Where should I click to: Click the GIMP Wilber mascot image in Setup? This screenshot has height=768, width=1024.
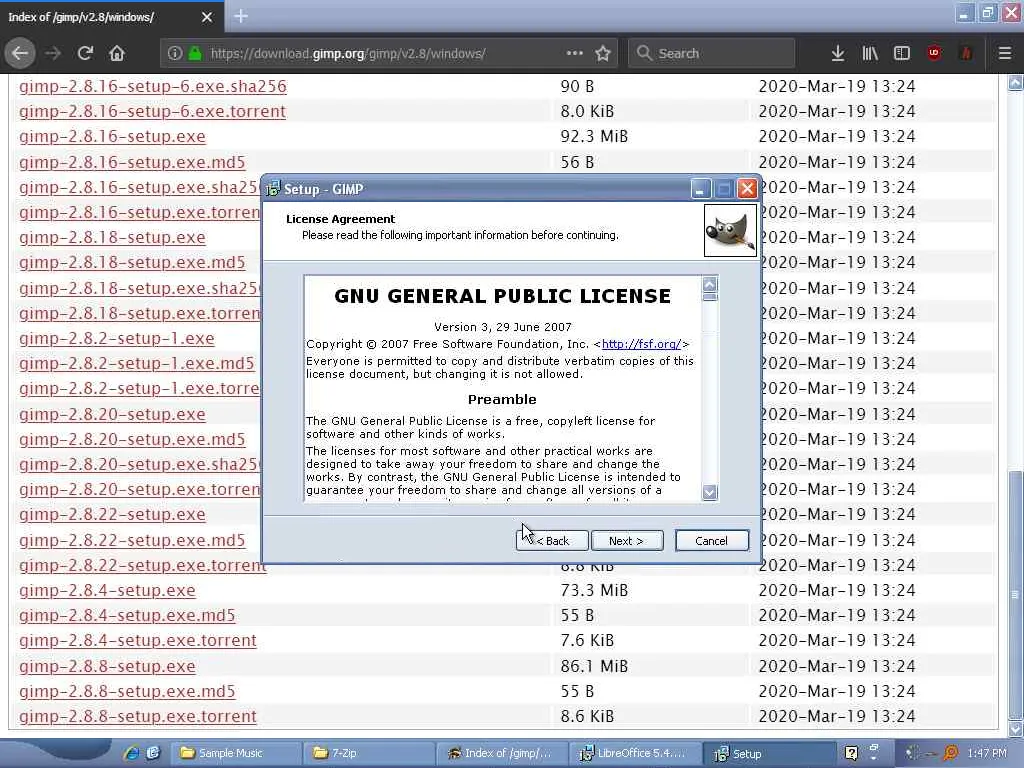pos(730,231)
